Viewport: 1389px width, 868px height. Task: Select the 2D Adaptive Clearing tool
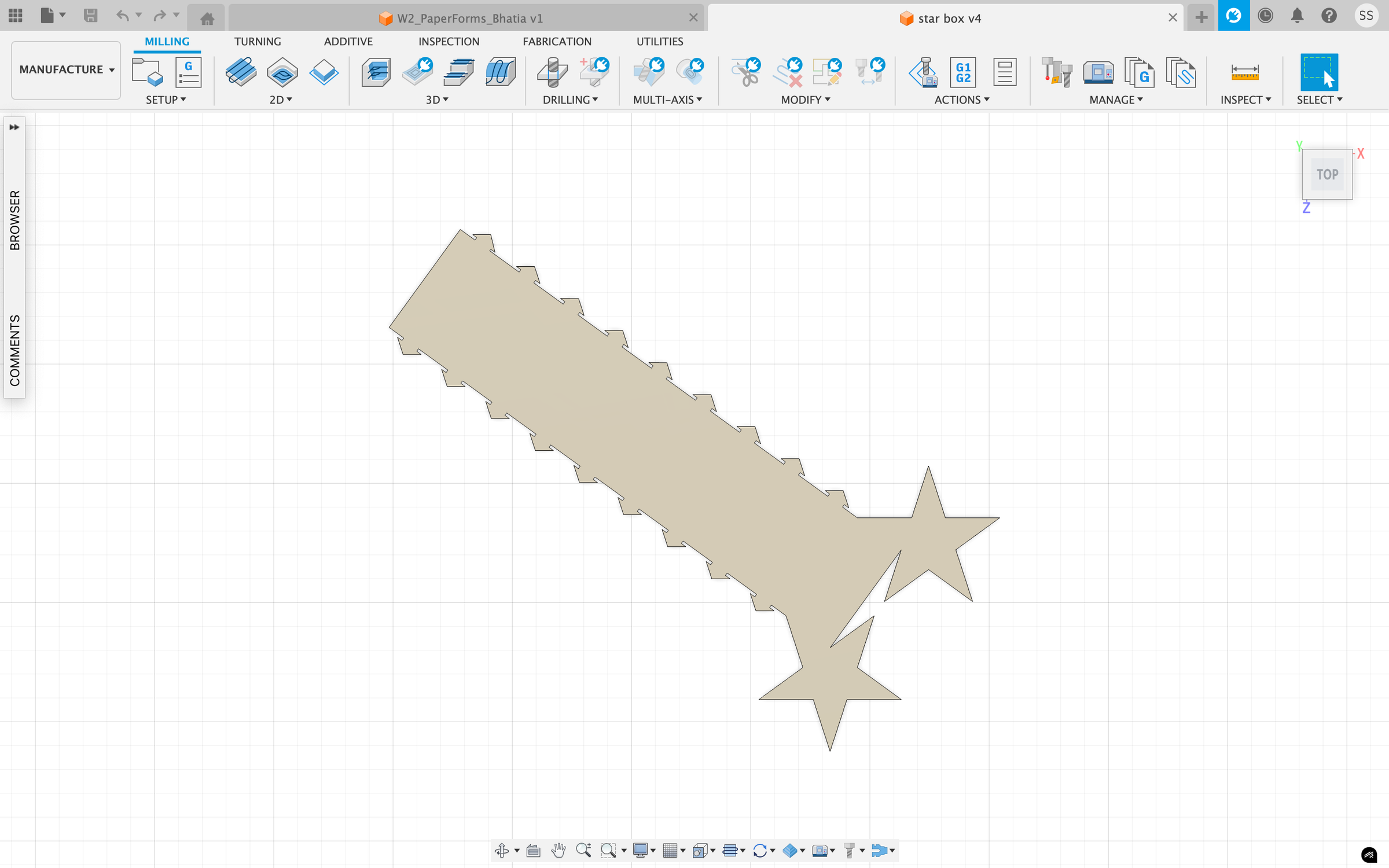pos(241,72)
